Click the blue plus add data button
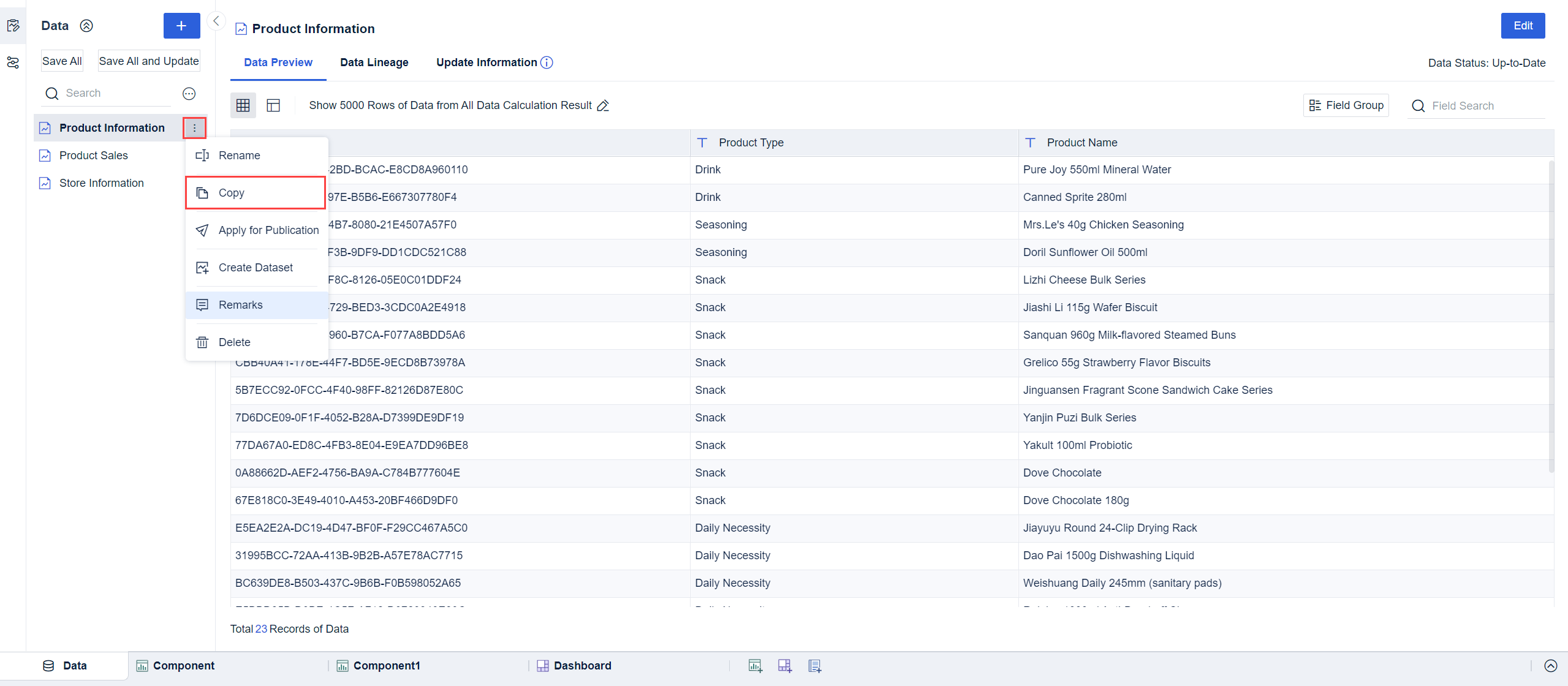 tap(181, 26)
